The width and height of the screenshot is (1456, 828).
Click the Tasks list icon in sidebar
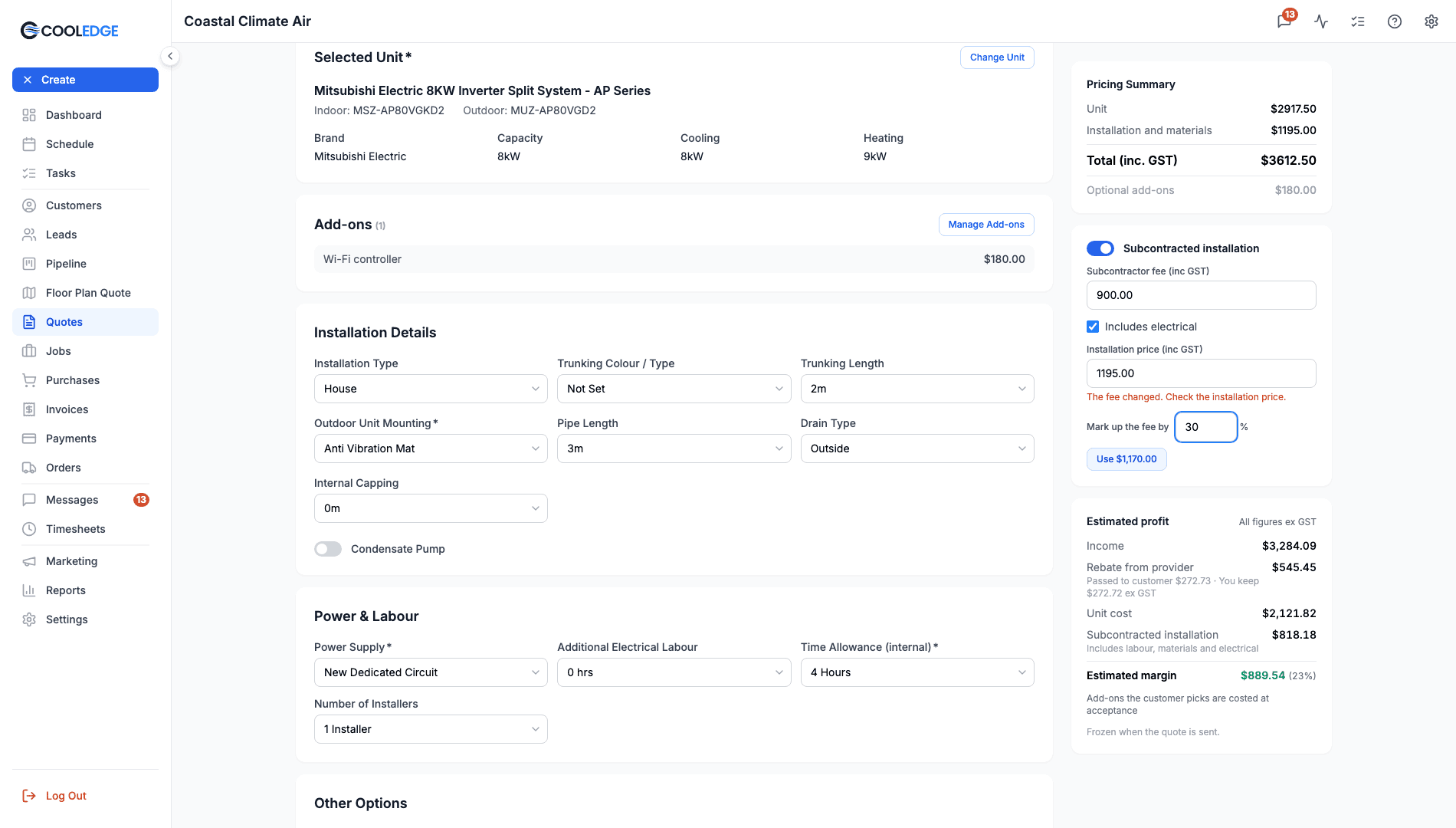pos(29,173)
